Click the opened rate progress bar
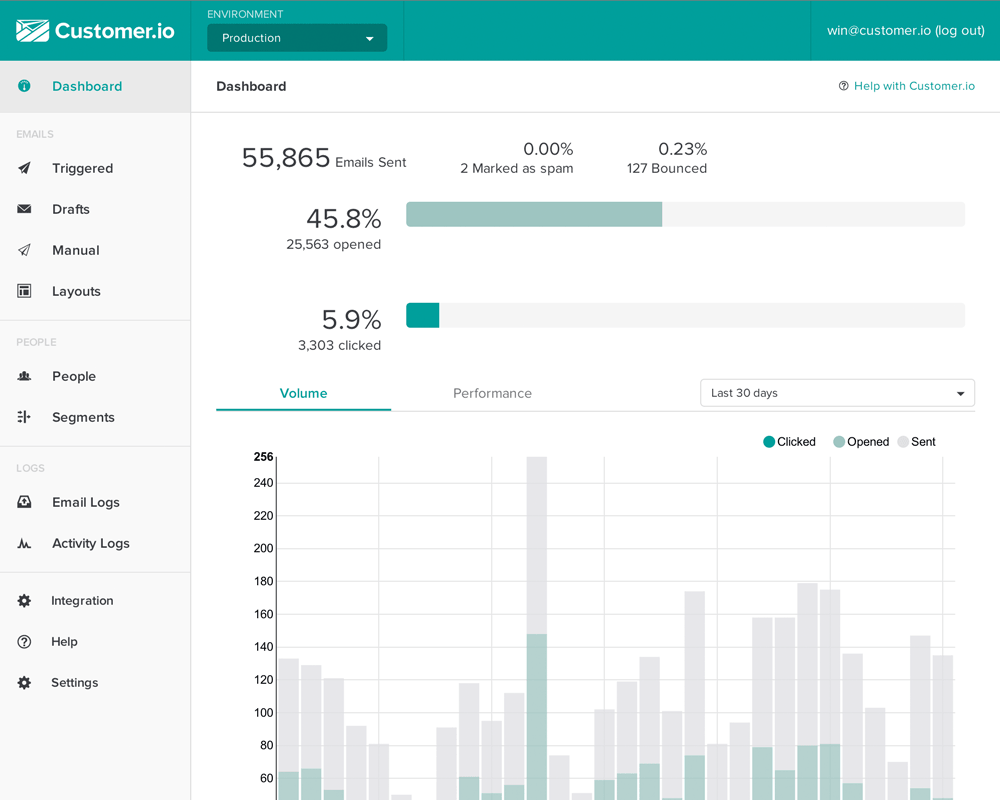 686,214
